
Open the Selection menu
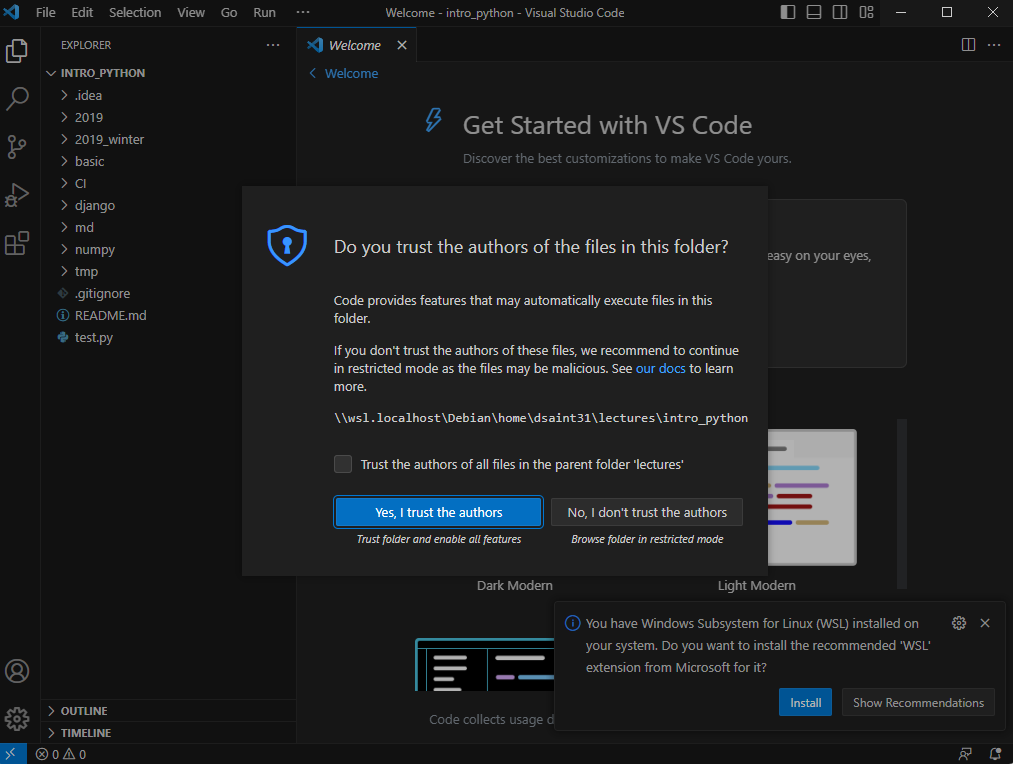click(135, 12)
